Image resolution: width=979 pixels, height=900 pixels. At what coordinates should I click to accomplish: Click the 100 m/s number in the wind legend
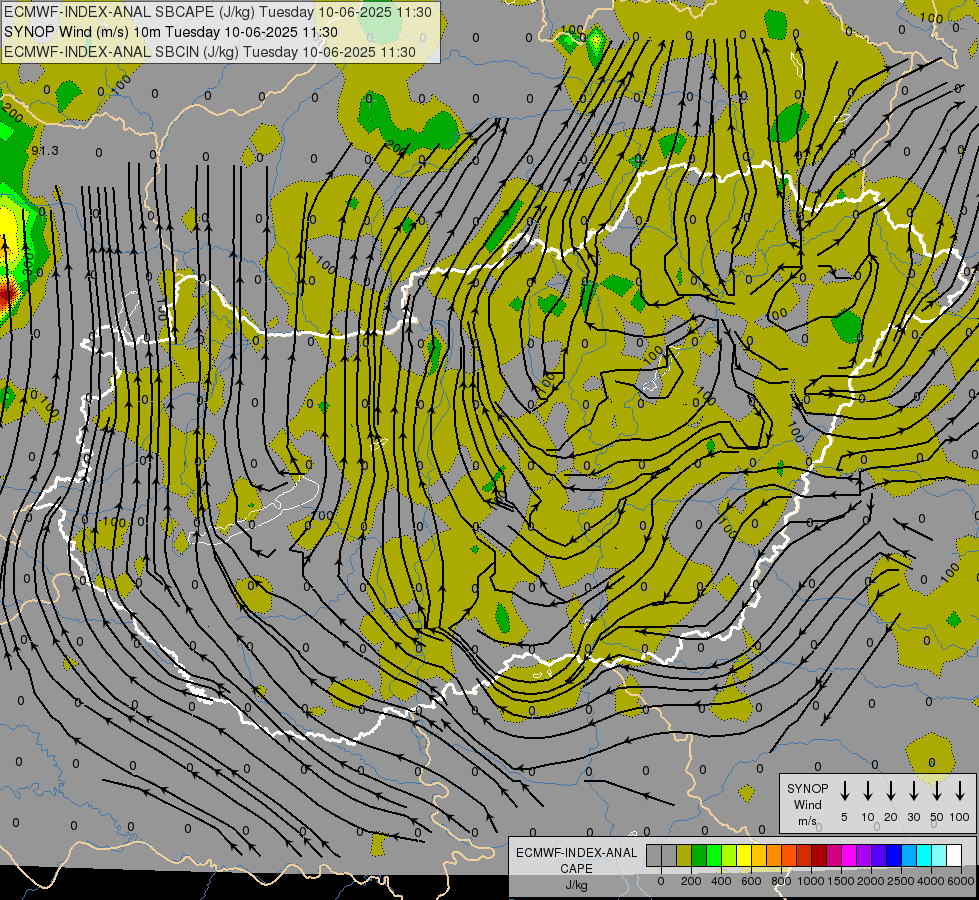pos(960,817)
